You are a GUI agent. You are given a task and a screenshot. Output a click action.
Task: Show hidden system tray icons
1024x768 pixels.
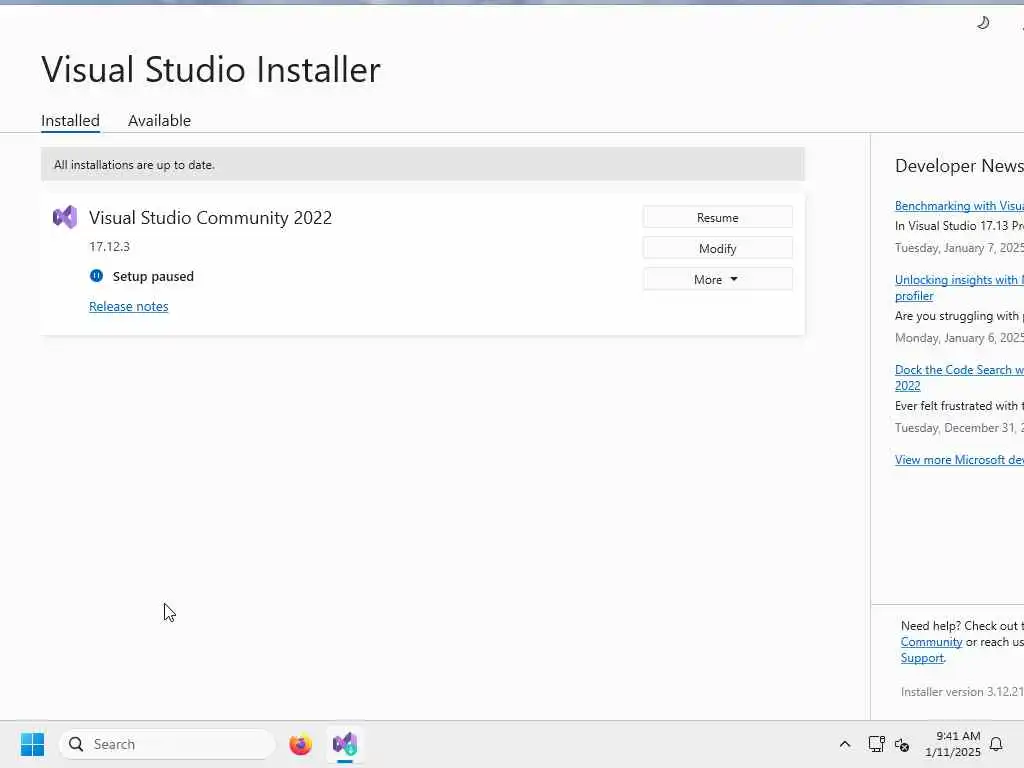pos(844,744)
